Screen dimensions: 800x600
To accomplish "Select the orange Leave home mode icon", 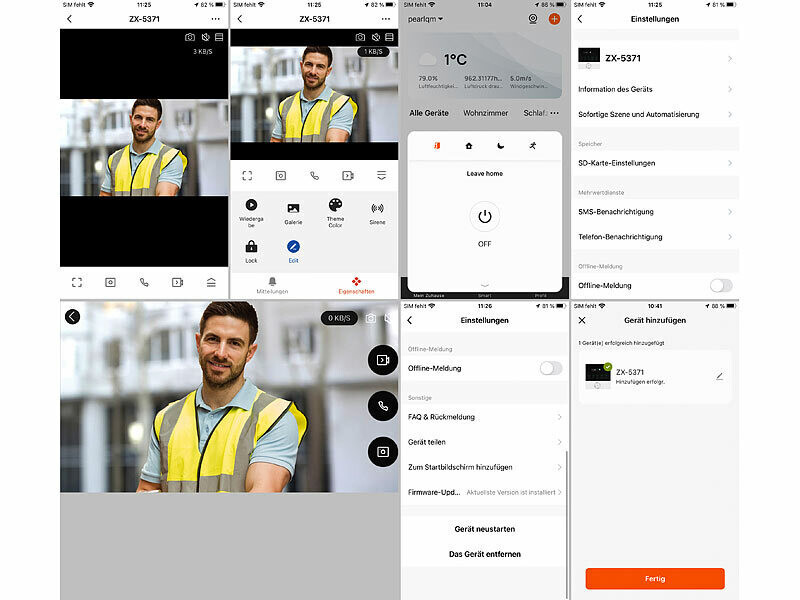I will 437,146.
